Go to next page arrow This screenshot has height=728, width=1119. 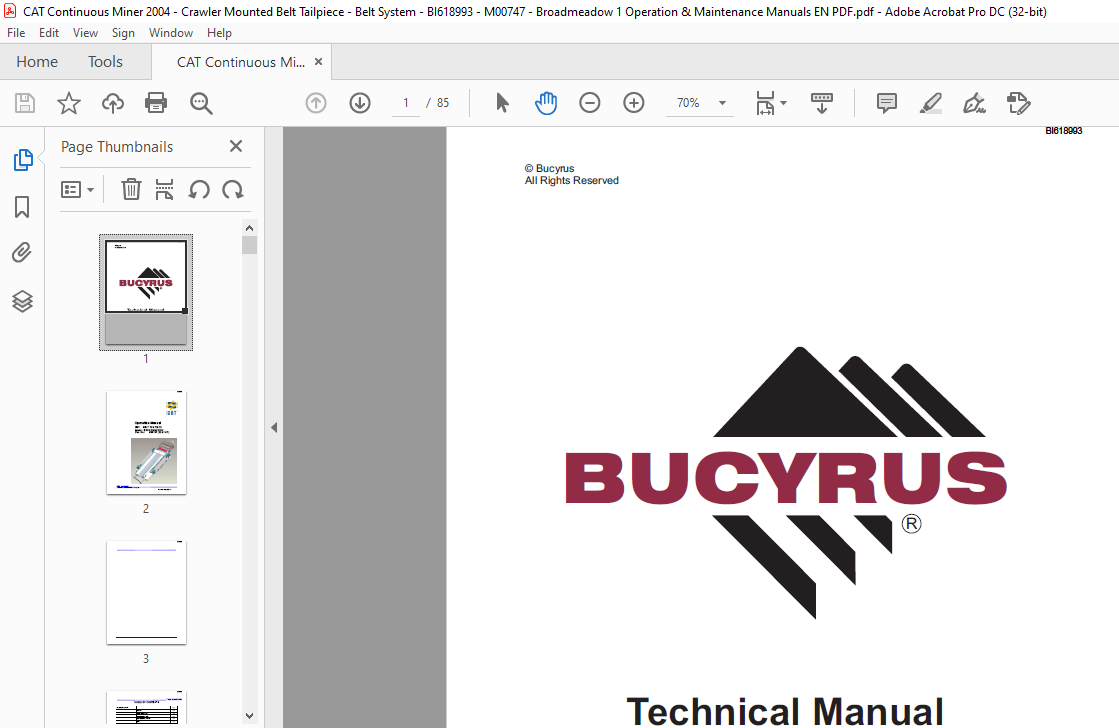(360, 103)
